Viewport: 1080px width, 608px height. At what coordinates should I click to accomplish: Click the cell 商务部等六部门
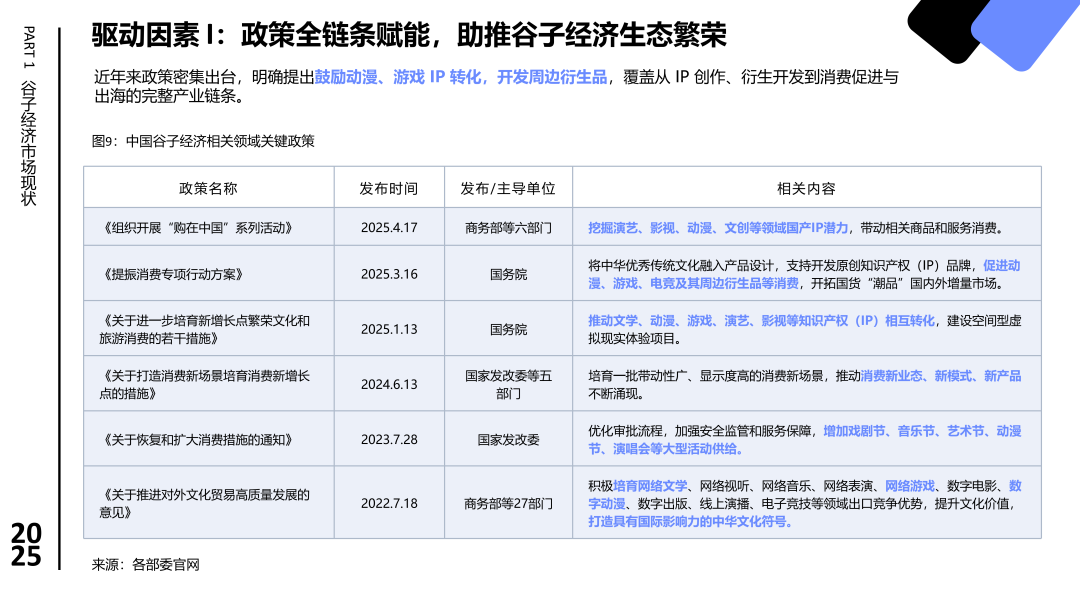[508, 228]
